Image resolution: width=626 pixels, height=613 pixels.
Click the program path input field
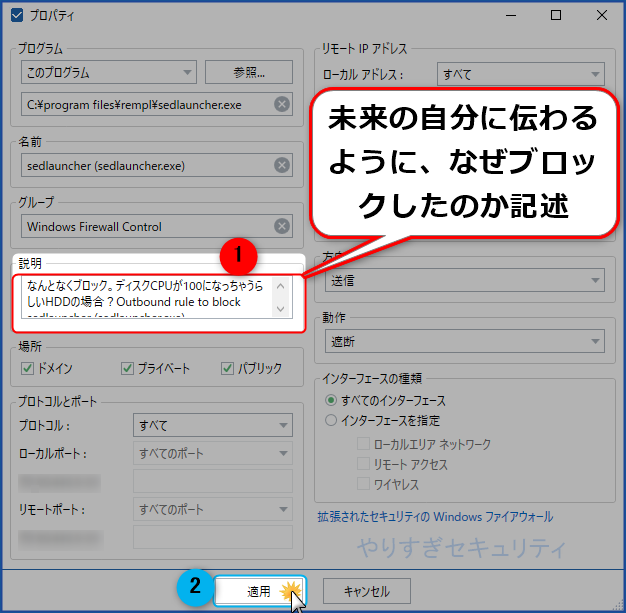click(157, 104)
